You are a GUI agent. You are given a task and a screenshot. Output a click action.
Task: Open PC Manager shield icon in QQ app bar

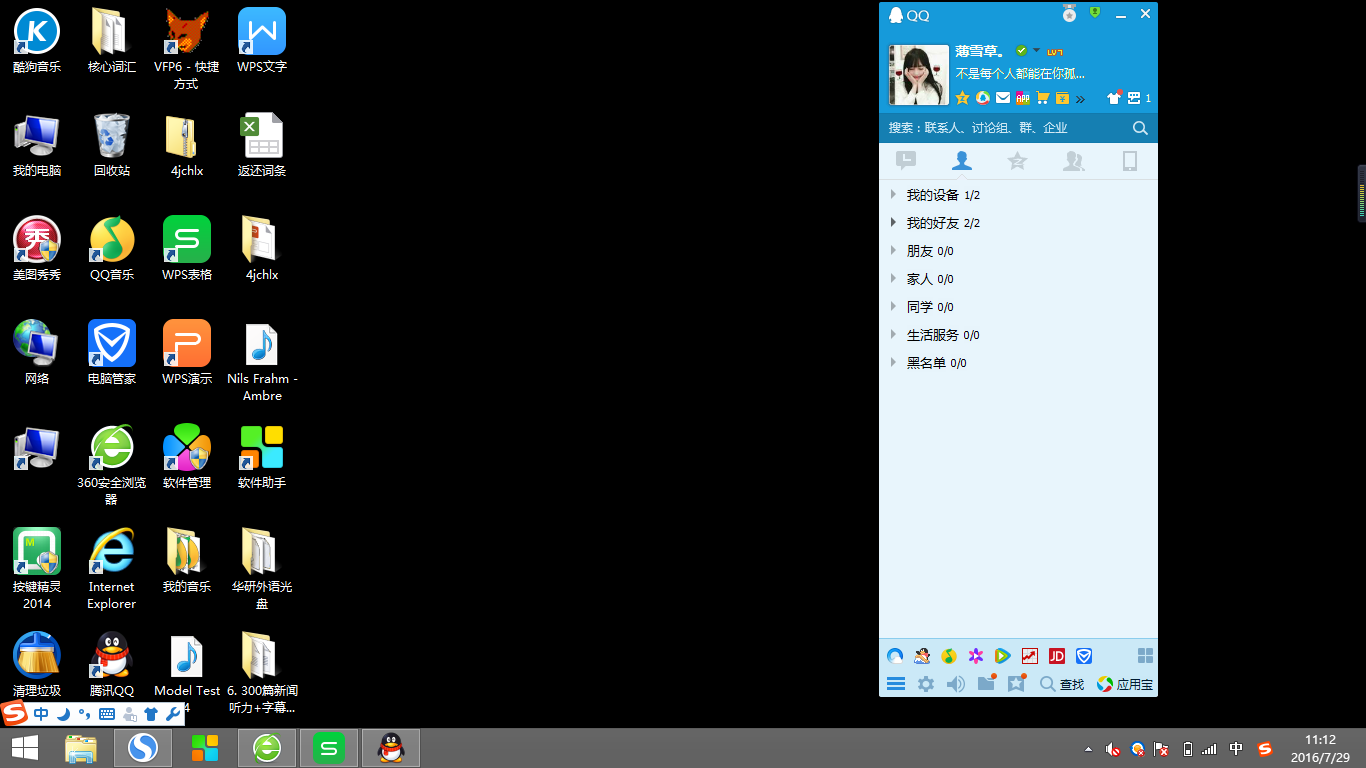[1084, 656]
